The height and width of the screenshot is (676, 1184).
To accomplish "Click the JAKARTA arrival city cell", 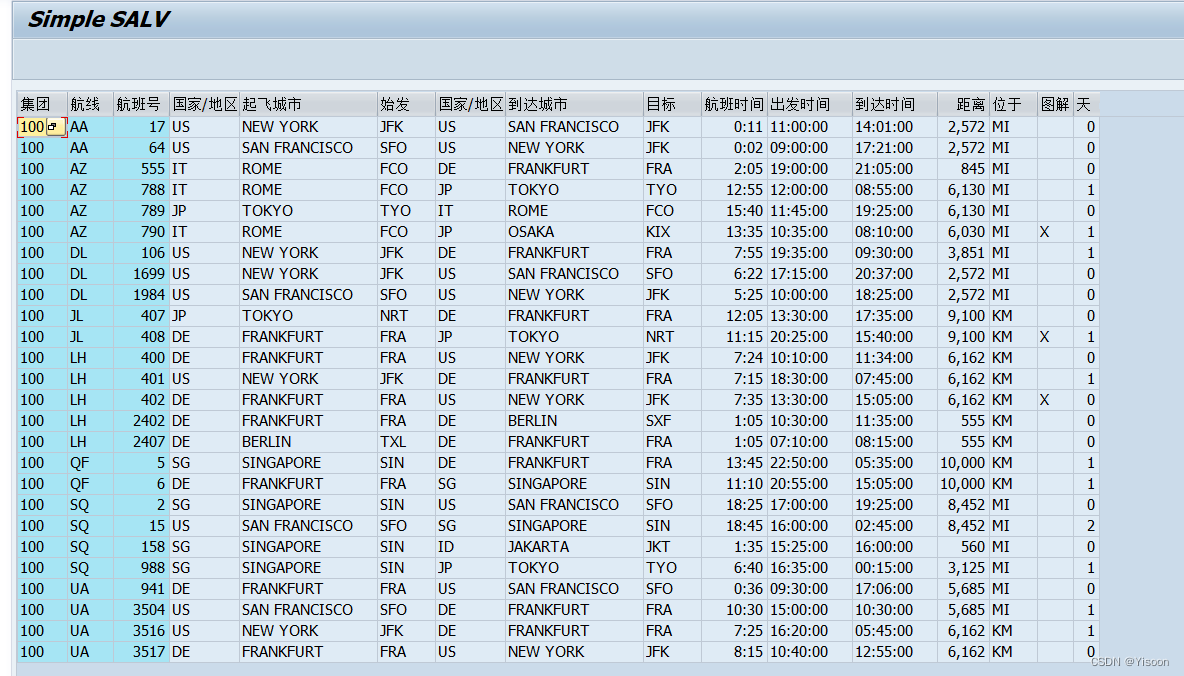I will tap(574, 547).
